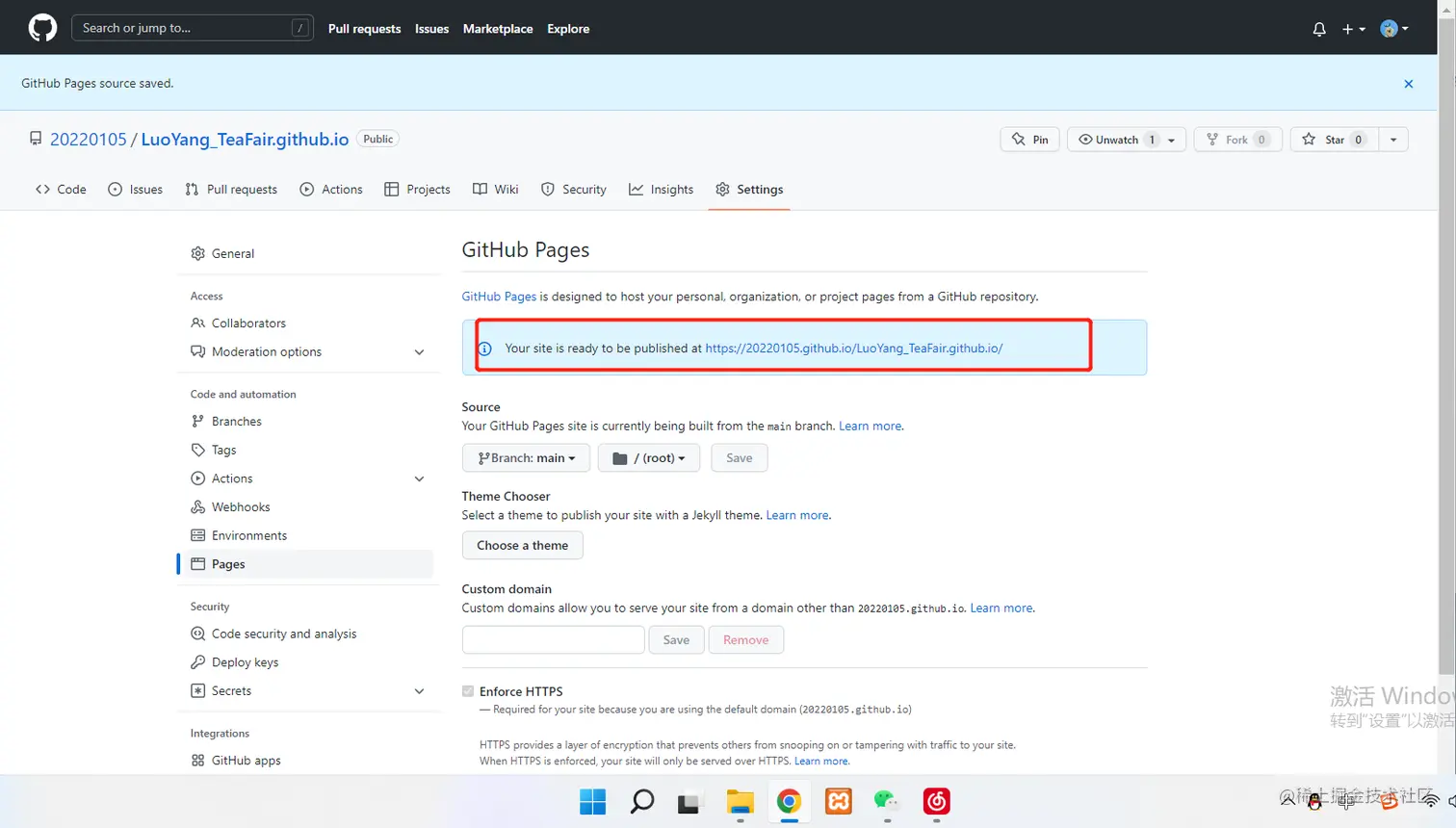Open Learn more link for custom domains
1456x828 pixels.
click(1001, 608)
